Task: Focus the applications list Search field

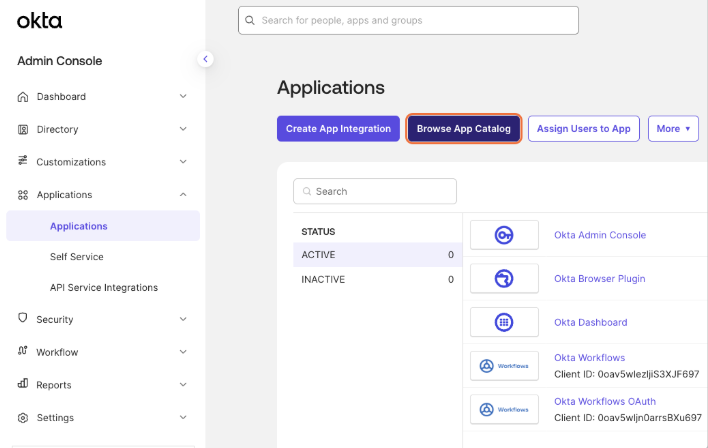Action: pyautogui.click(x=375, y=191)
